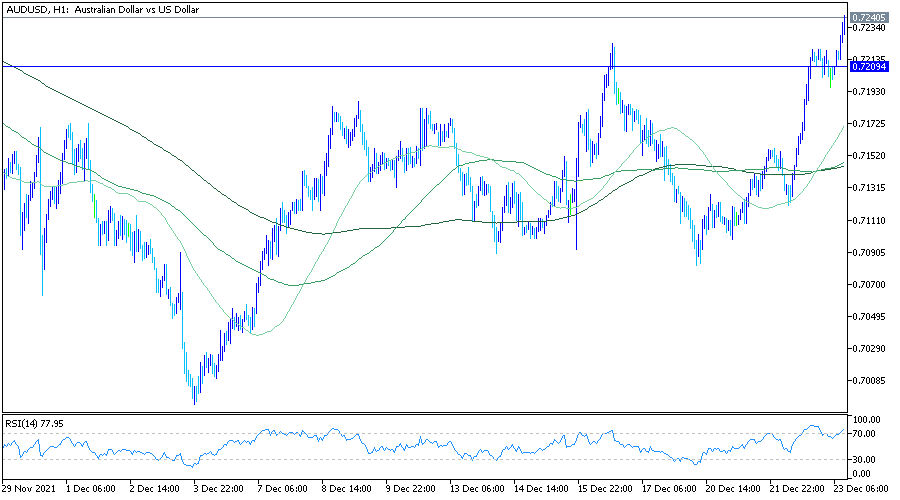
Task: Click RSI scale value 70.00
Action: pos(864,434)
